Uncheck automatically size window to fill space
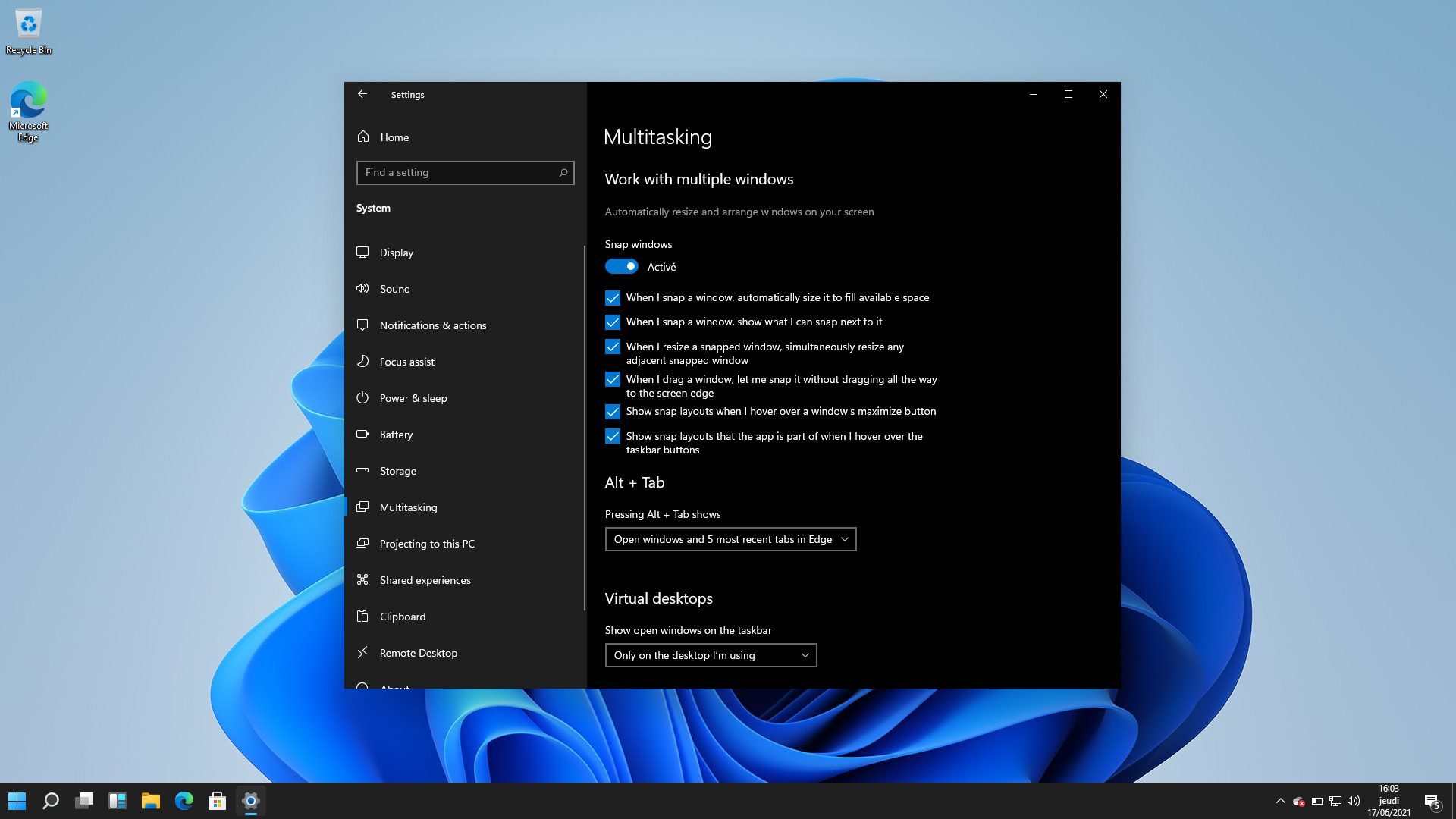This screenshot has height=819, width=1456. tap(612, 298)
